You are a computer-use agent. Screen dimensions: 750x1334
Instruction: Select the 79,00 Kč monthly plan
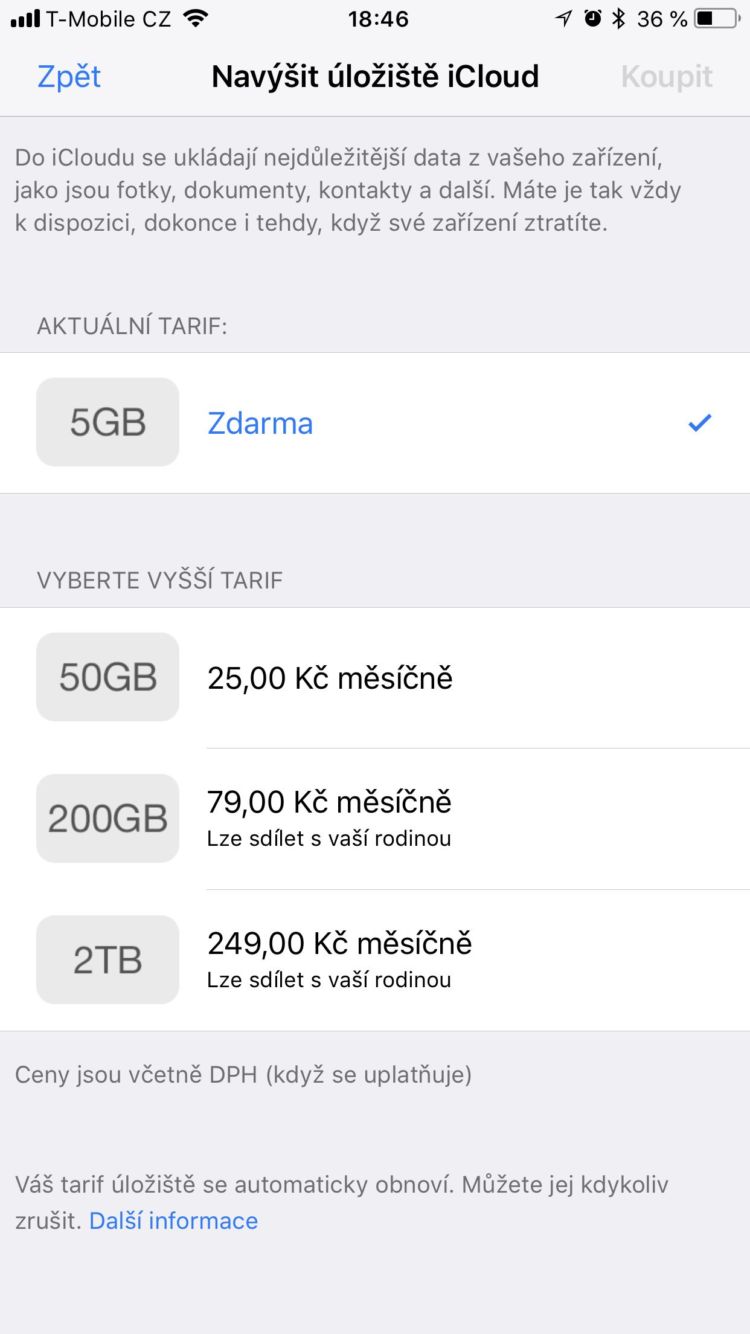(330, 802)
